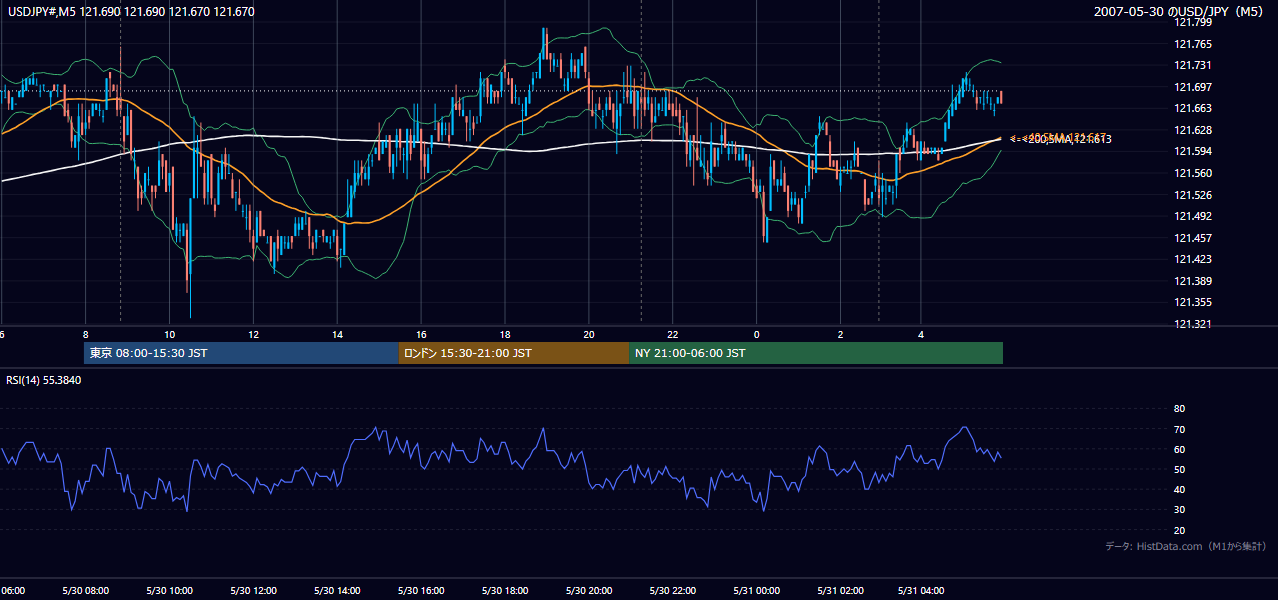Click the 5/30 12:00 date label
The height and width of the screenshot is (600, 1278).
pos(252,591)
